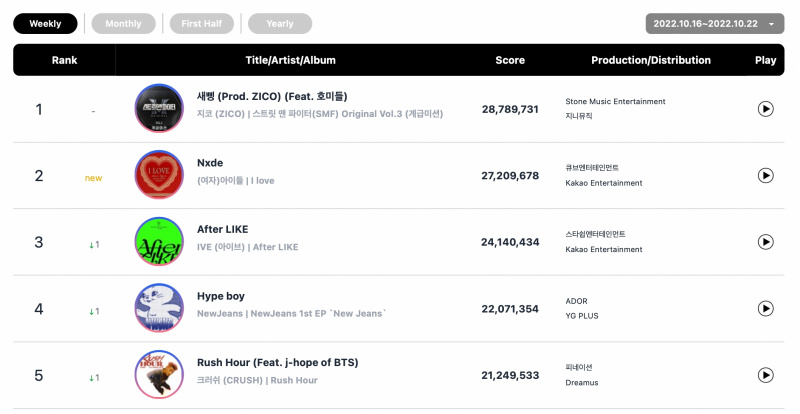
Task: Open the Rush Hour album cover
Action: coord(159,374)
